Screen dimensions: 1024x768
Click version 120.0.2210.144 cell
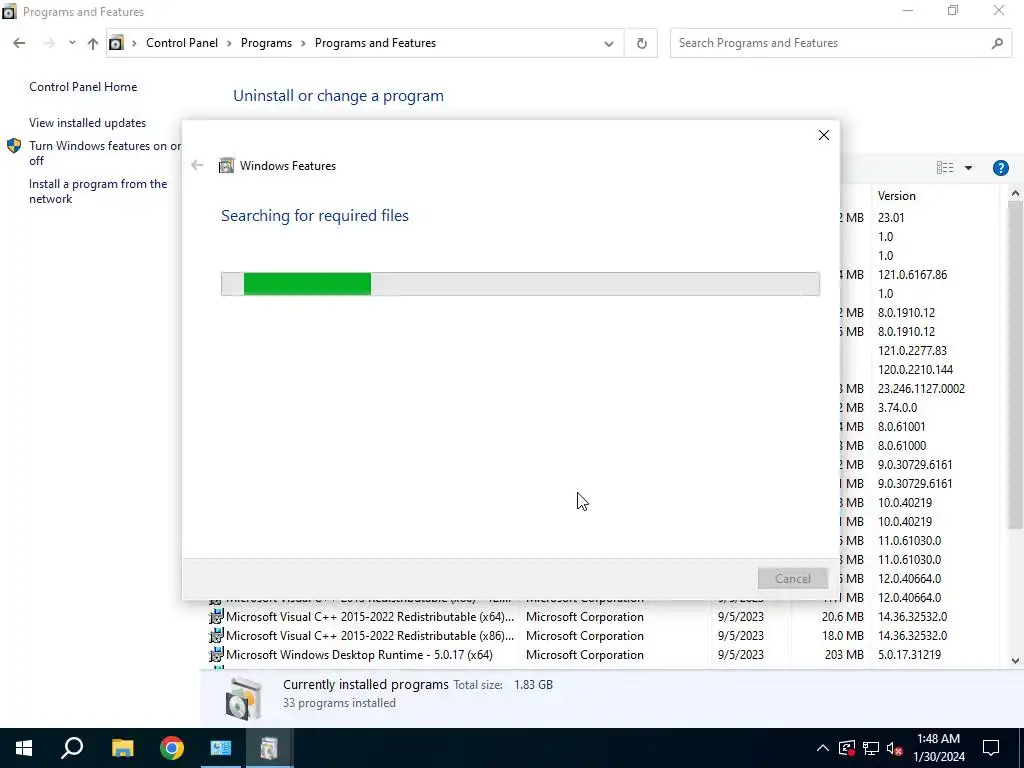pyautogui.click(x=915, y=370)
